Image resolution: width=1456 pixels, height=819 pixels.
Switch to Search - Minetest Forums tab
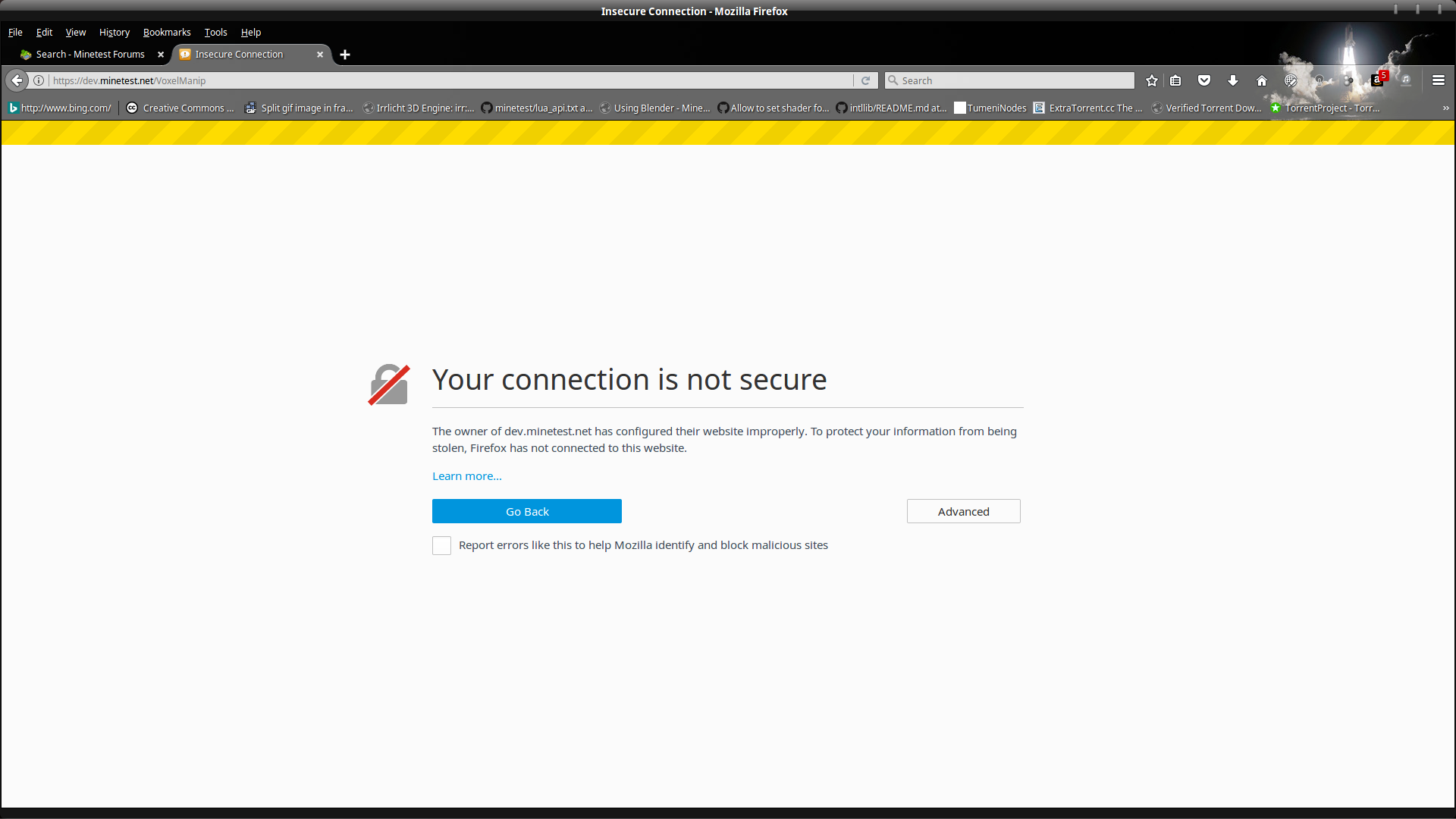(x=89, y=55)
